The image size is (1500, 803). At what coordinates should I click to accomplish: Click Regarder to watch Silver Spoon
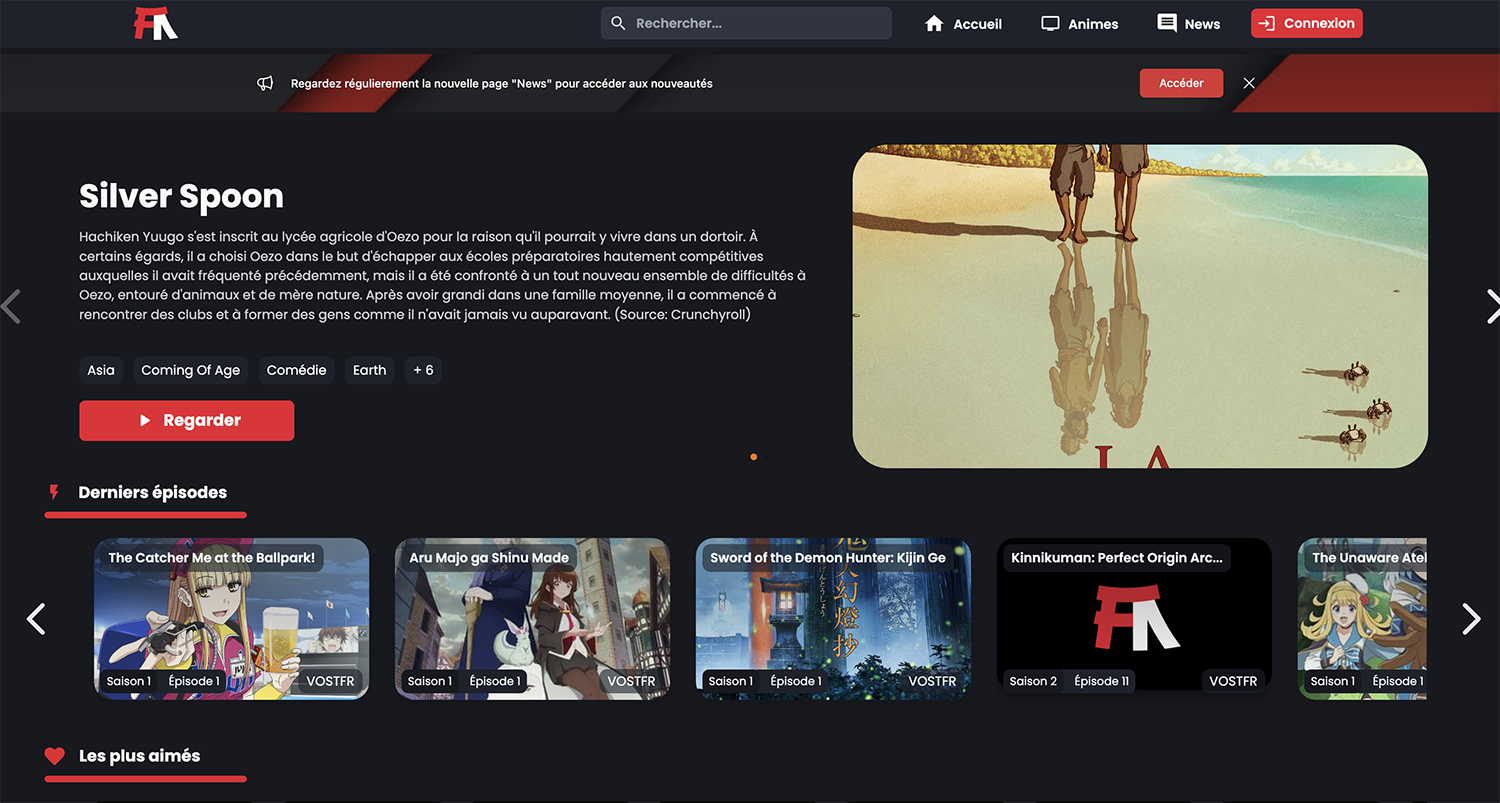pos(187,421)
